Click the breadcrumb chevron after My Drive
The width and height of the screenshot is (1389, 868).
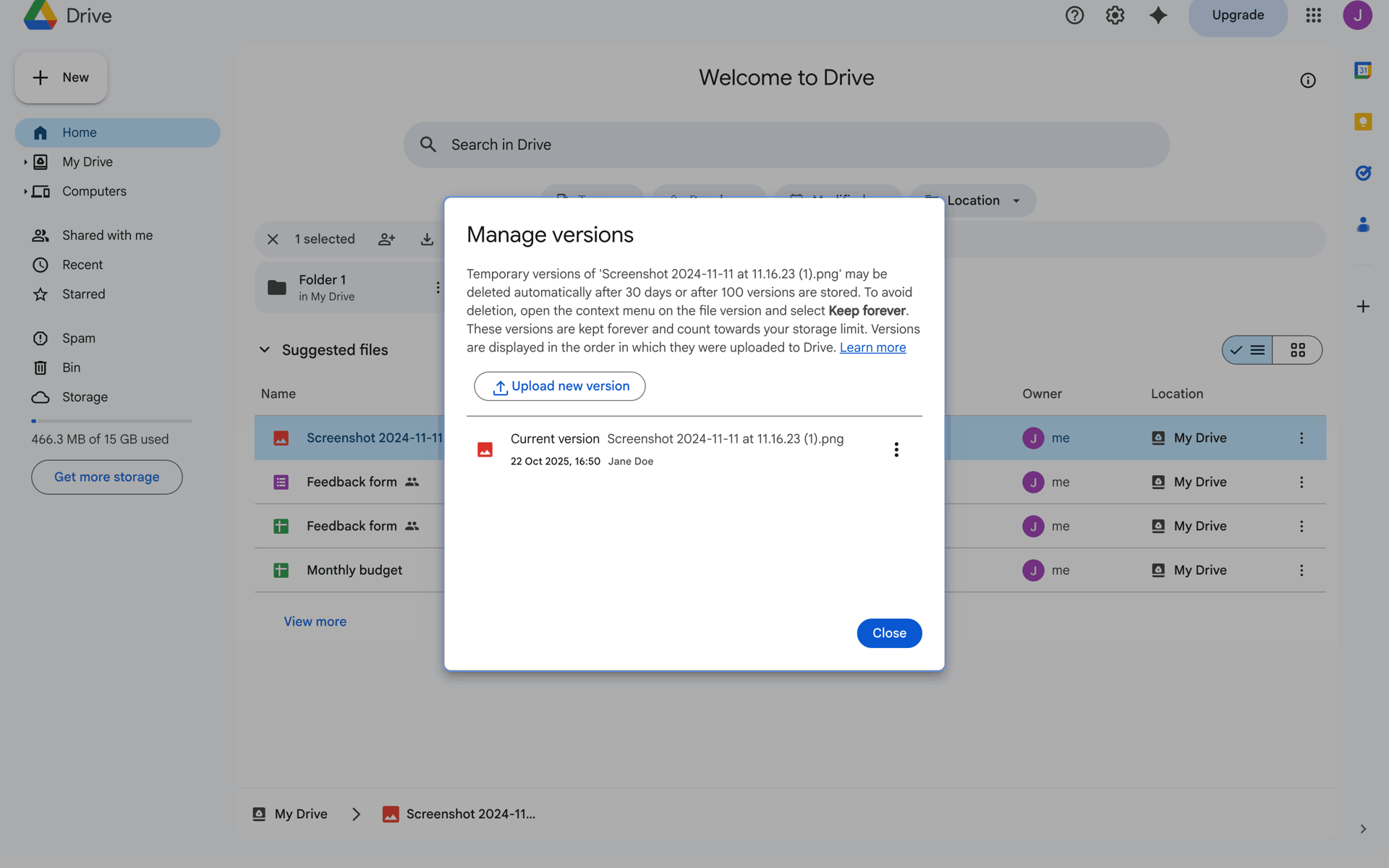tap(356, 814)
